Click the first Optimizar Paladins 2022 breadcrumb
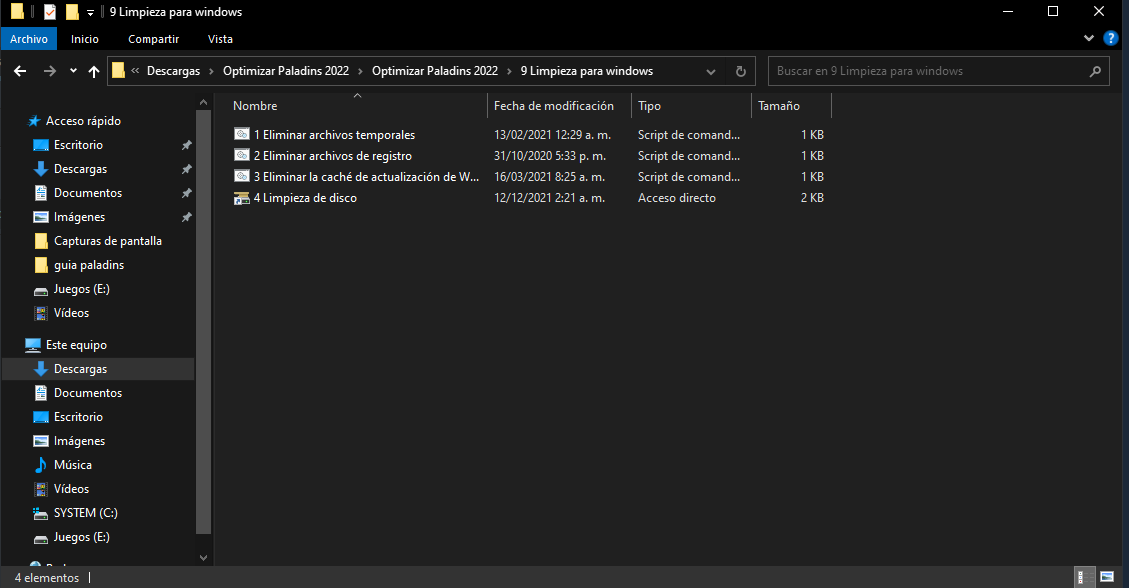 tap(286, 71)
